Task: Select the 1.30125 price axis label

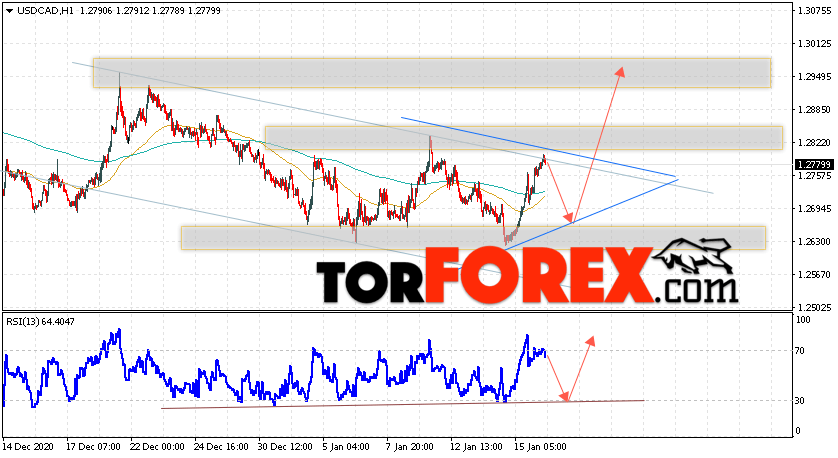Action: click(x=814, y=44)
